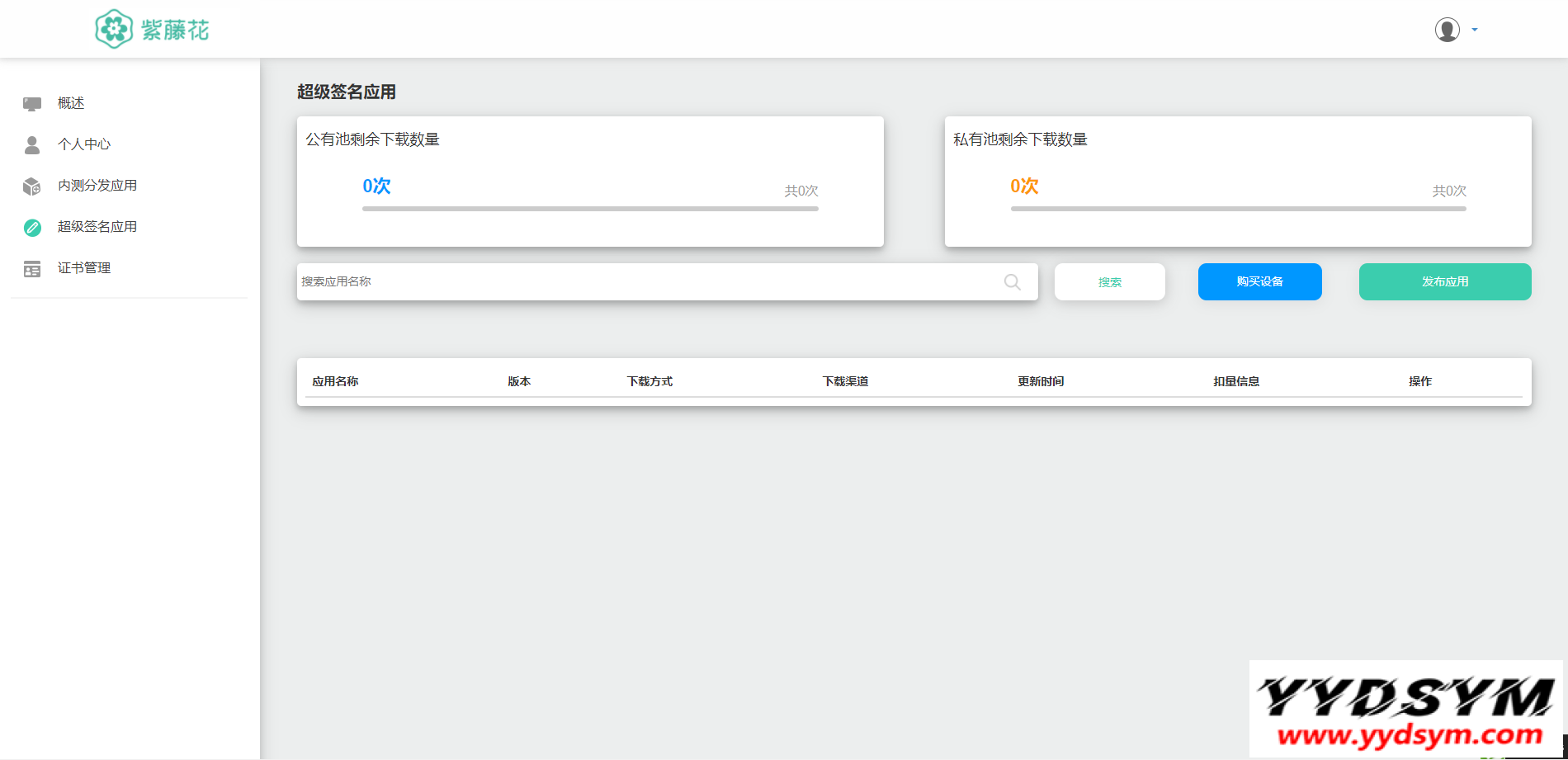Click the 个人中心 person icon
Viewport: 1568px width, 760px height.
[32, 144]
